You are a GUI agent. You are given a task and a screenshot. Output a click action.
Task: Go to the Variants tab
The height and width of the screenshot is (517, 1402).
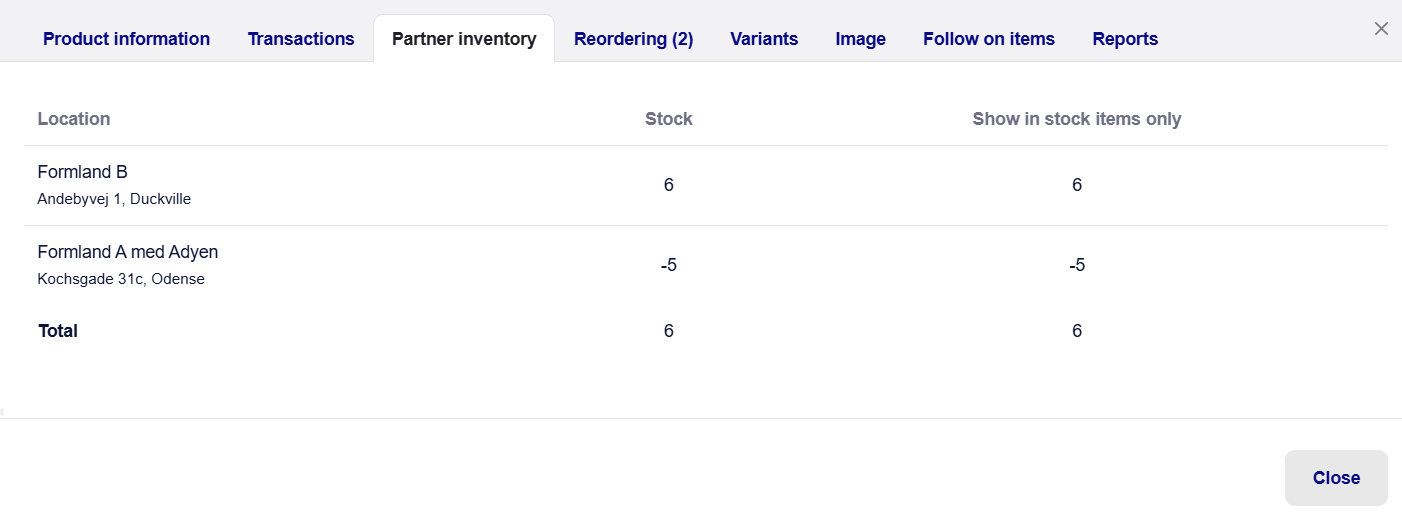point(764,39)
